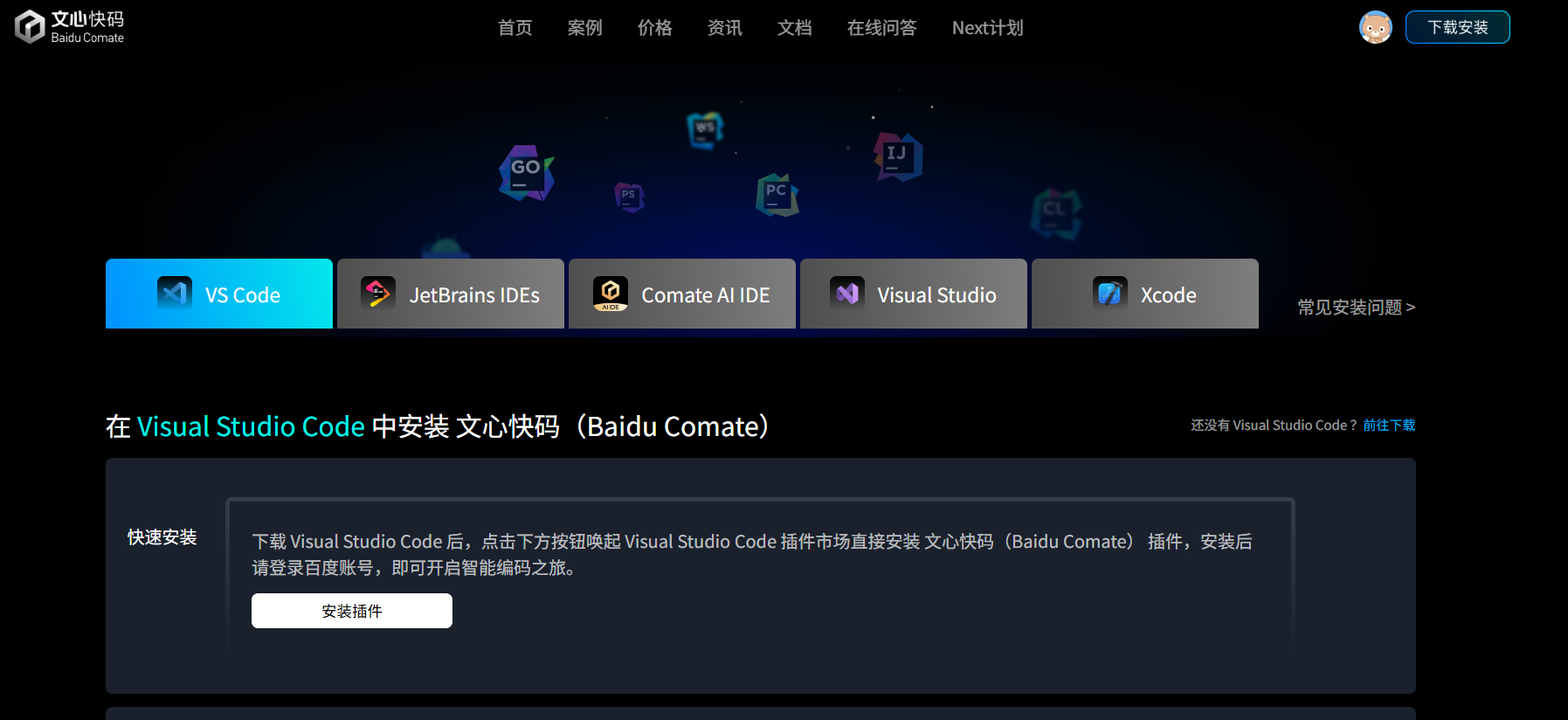Open the user avatar profile

click(x=1375, y=27)
